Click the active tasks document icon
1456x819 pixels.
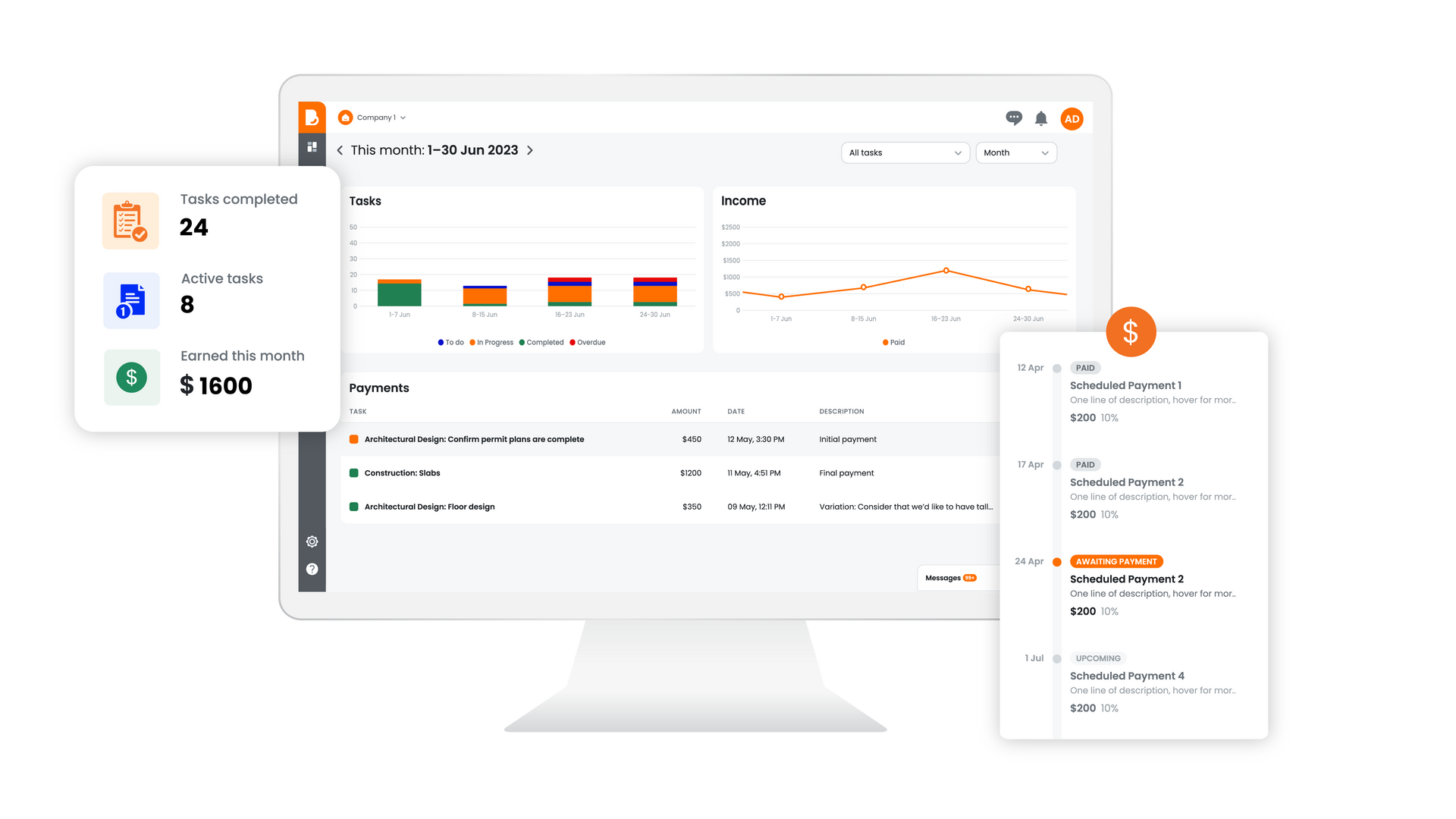133,295
